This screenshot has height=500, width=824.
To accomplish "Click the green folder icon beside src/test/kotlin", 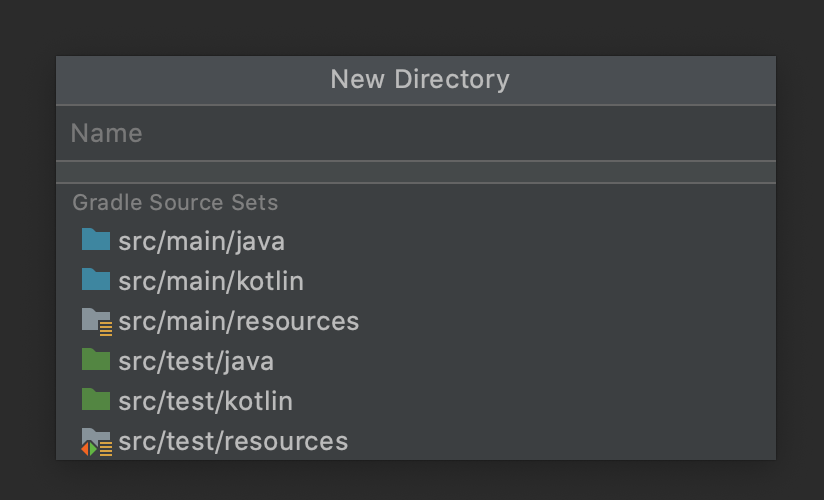I will coord(95,400).
